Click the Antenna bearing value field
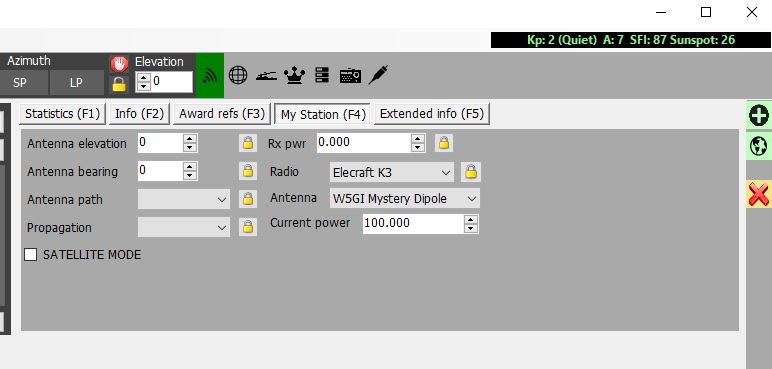This screenshot has height=369, width=772. tap(161, 171)
